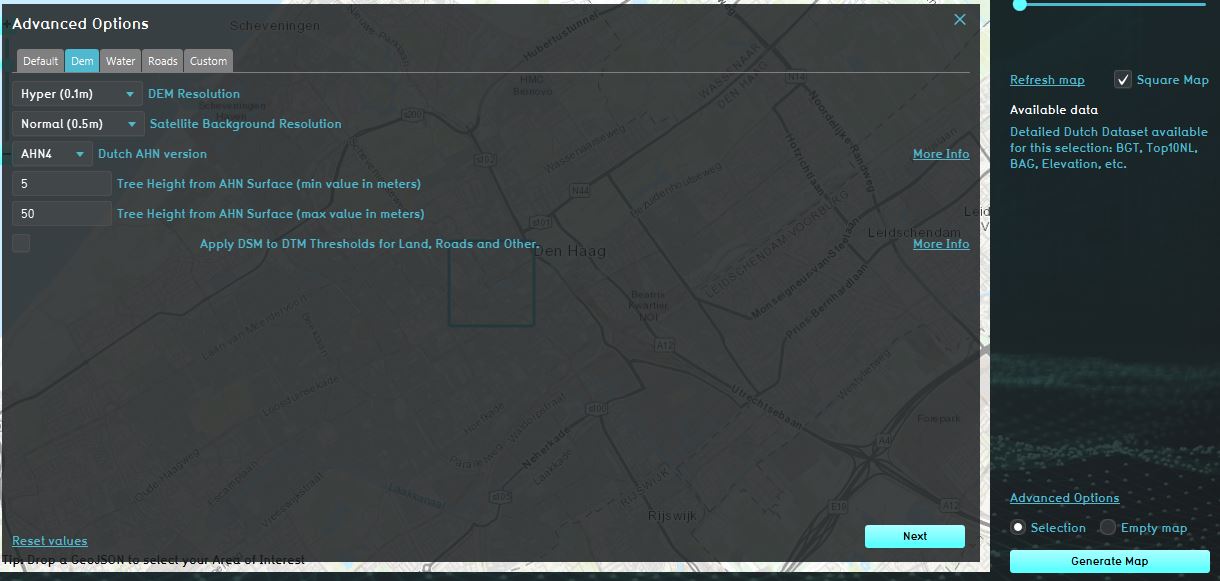Close the Advanced Options panel

tap(960, 20)
